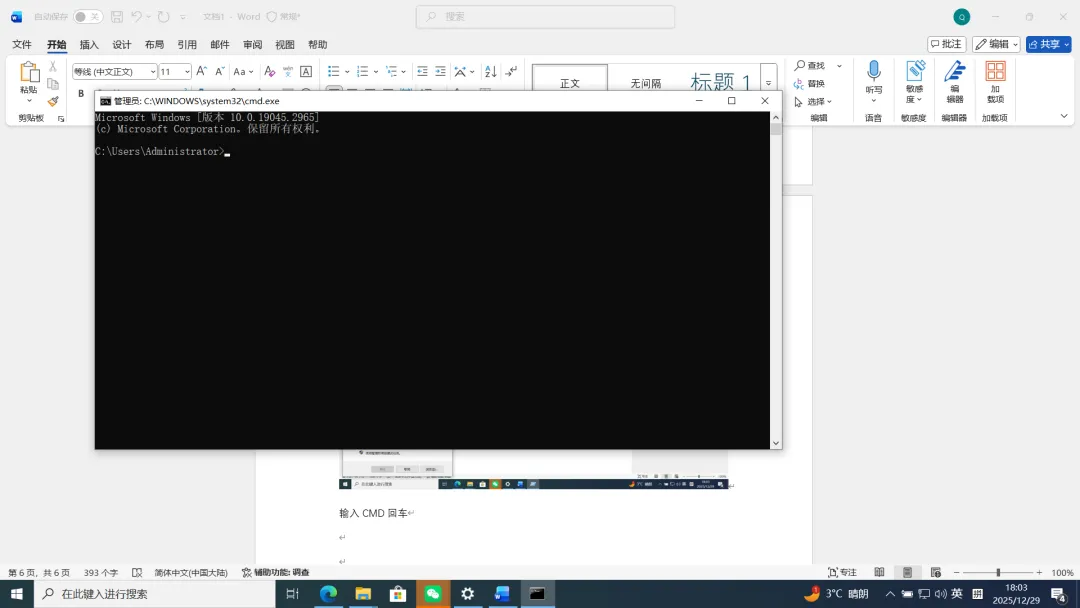The image size is (1080, 608).
Task: Toggle the AutoSave switch off/on
Action: pos(87,17)
